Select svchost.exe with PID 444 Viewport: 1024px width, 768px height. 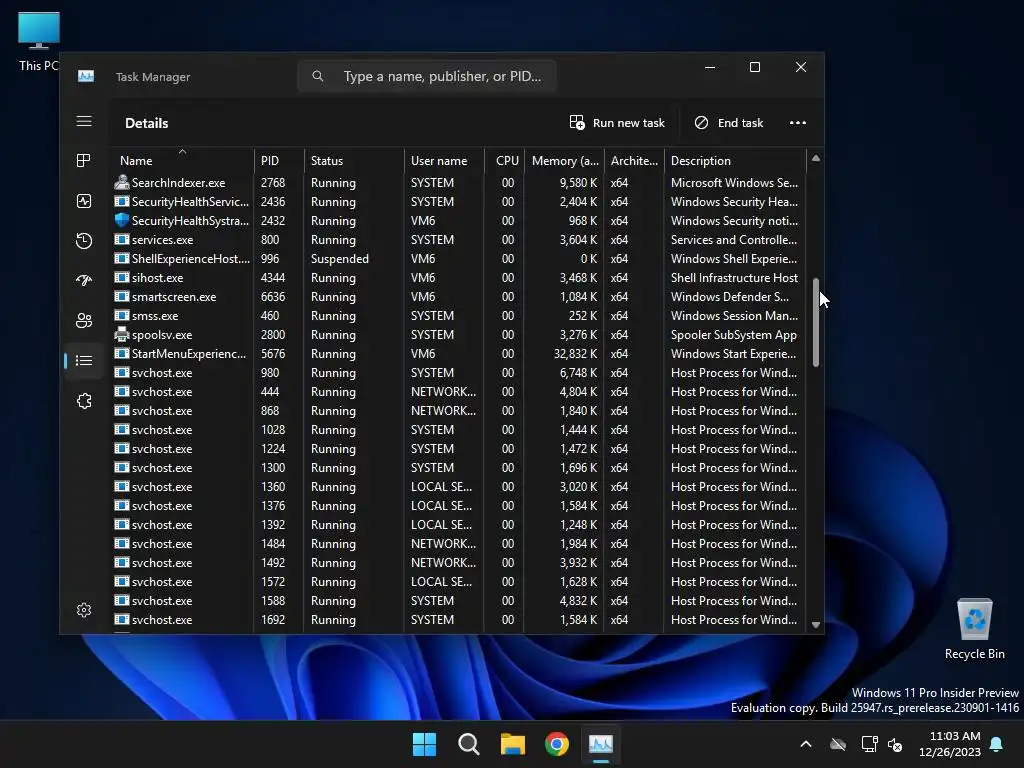(459, 392)
